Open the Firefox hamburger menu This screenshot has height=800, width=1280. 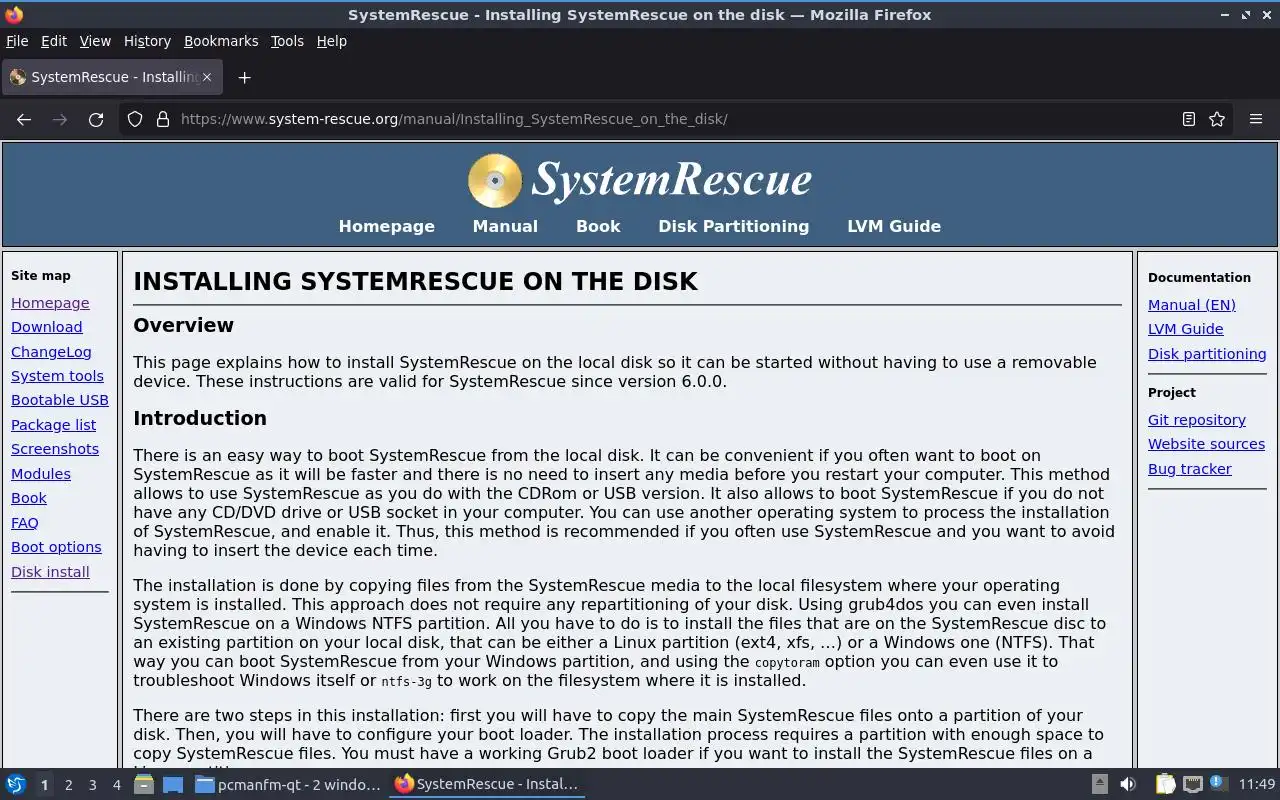(x=1256, y=119)
